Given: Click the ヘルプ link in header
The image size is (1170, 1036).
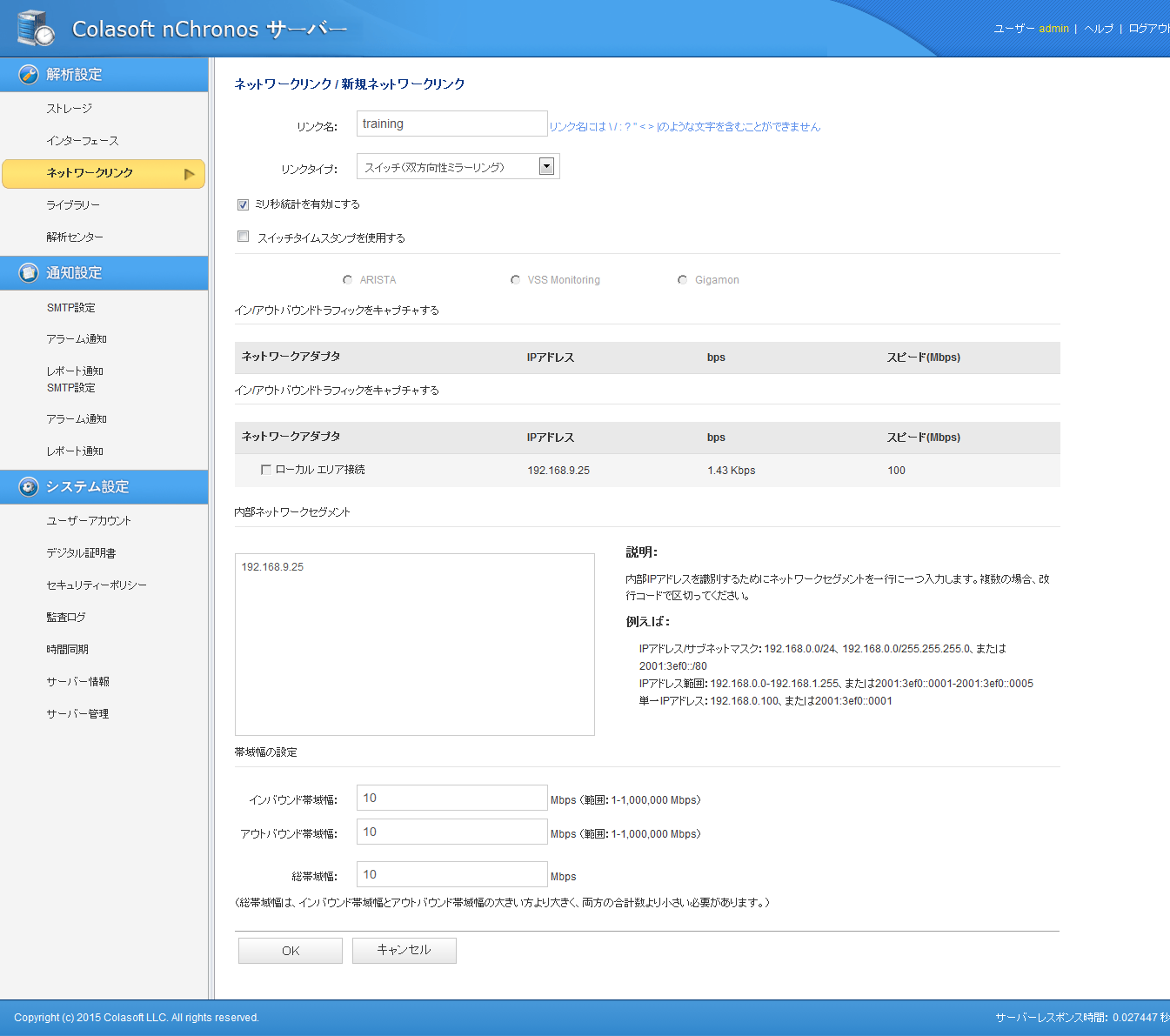Looking at the screenshot, I should pyautogui.click(x=1098, y=29).
